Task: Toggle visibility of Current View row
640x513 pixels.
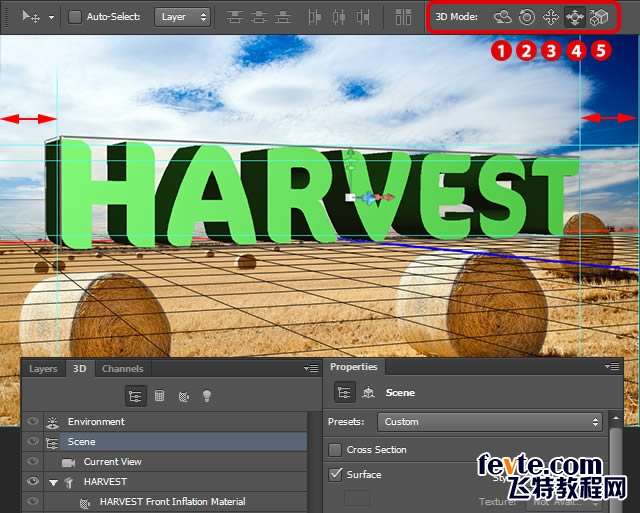Action: pyautogui.click(x=33, y=461)
